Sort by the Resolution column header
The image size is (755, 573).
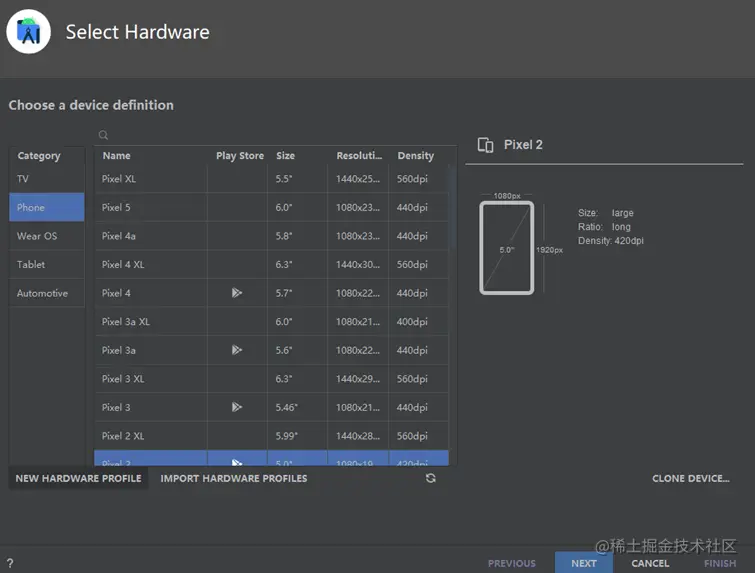pyautogui.click(x=359, y=156)
